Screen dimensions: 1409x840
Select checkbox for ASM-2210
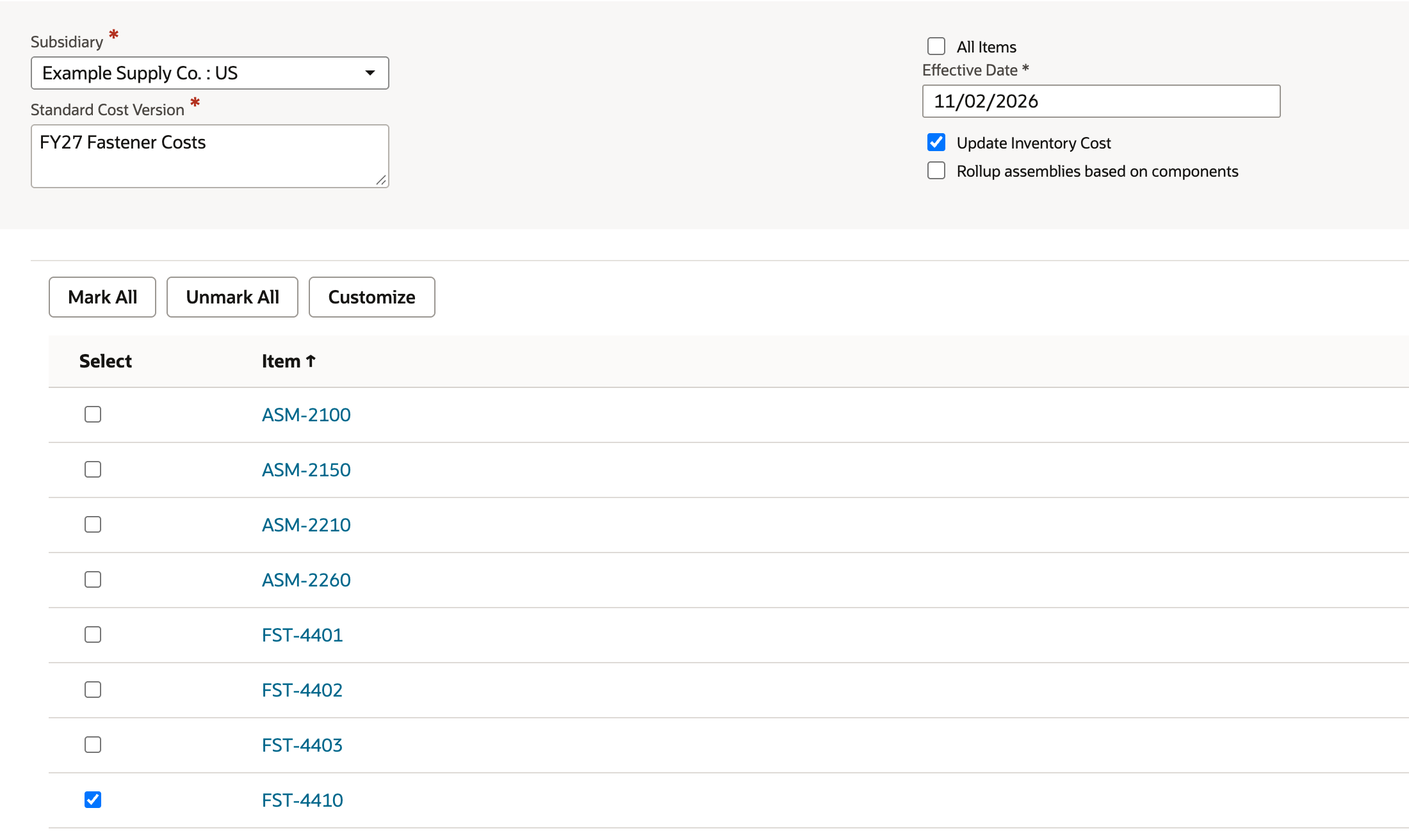pyautogui.click(x=93, y=524)
